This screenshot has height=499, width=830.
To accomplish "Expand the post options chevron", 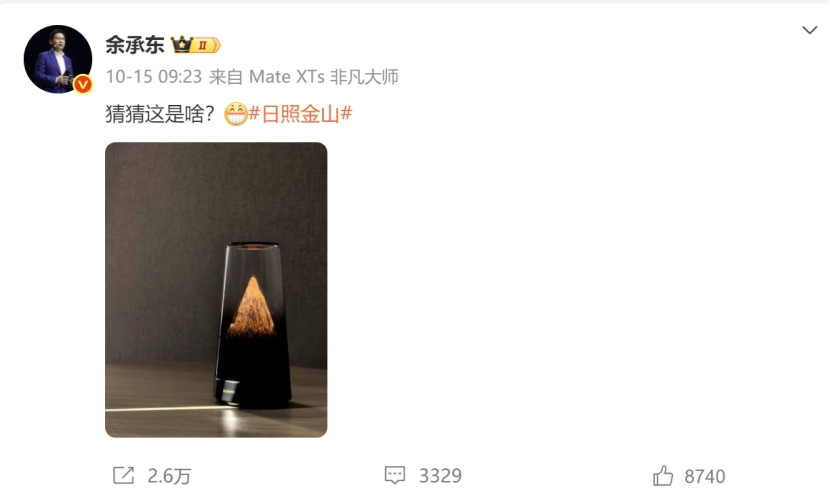I will pyautogui.click(x=809, y=30).
